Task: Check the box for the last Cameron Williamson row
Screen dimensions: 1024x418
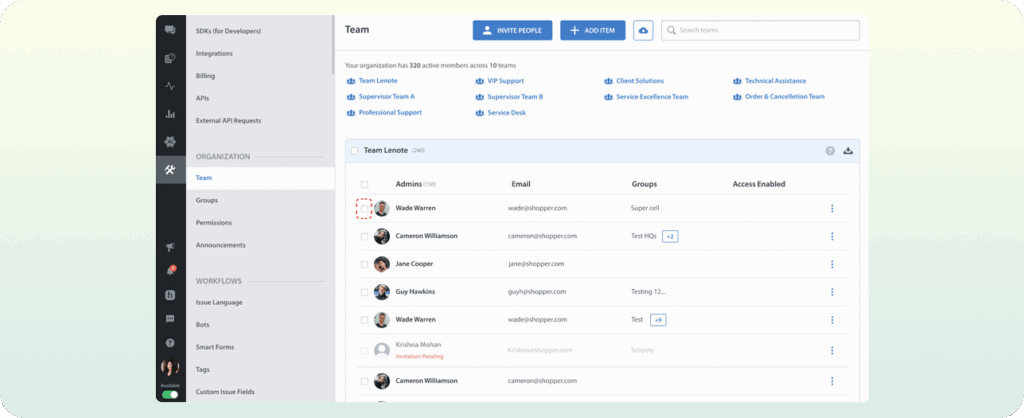Action: [x=364, y=381]
